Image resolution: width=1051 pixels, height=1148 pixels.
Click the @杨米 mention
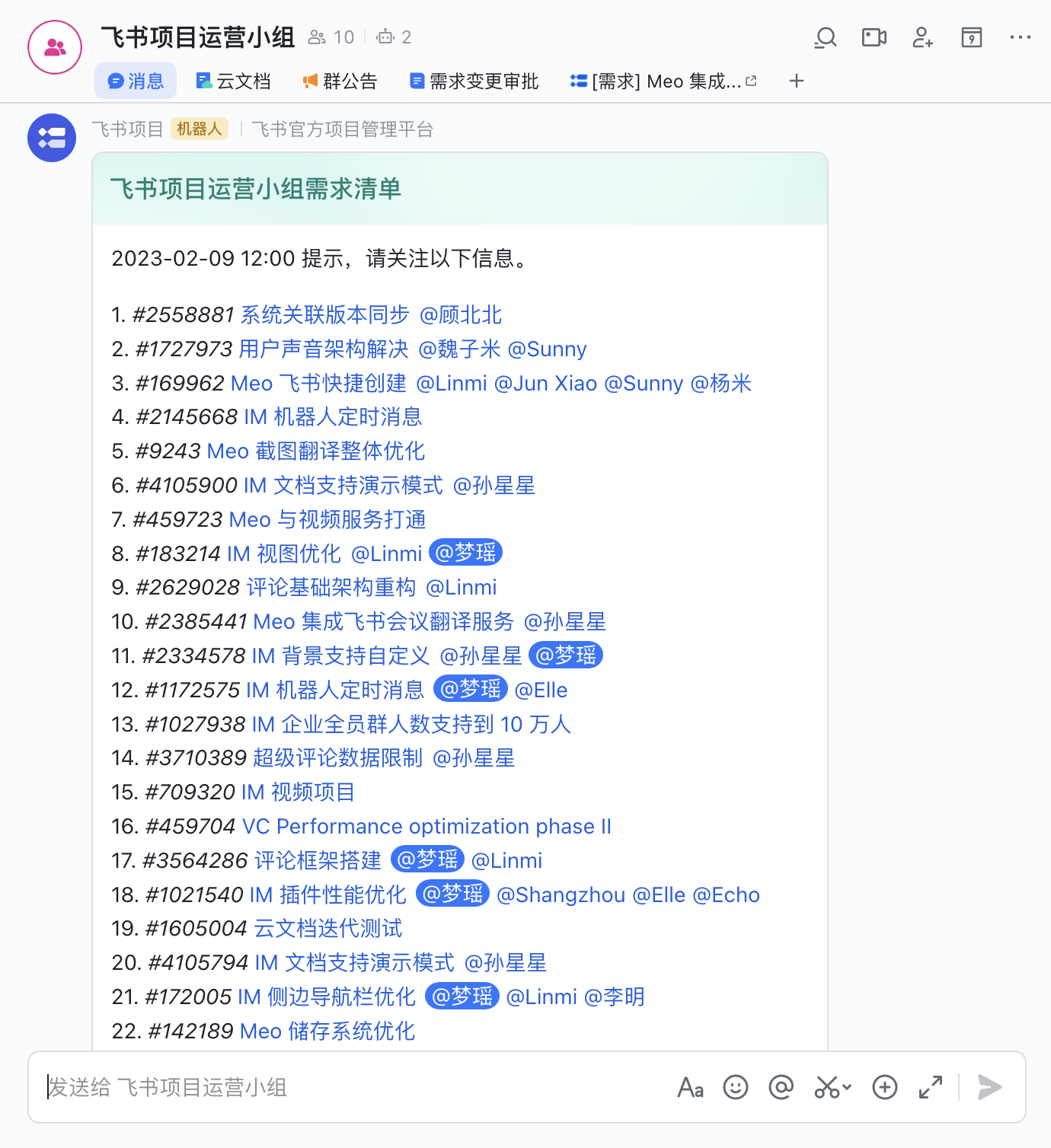click(x=720, y=383)
